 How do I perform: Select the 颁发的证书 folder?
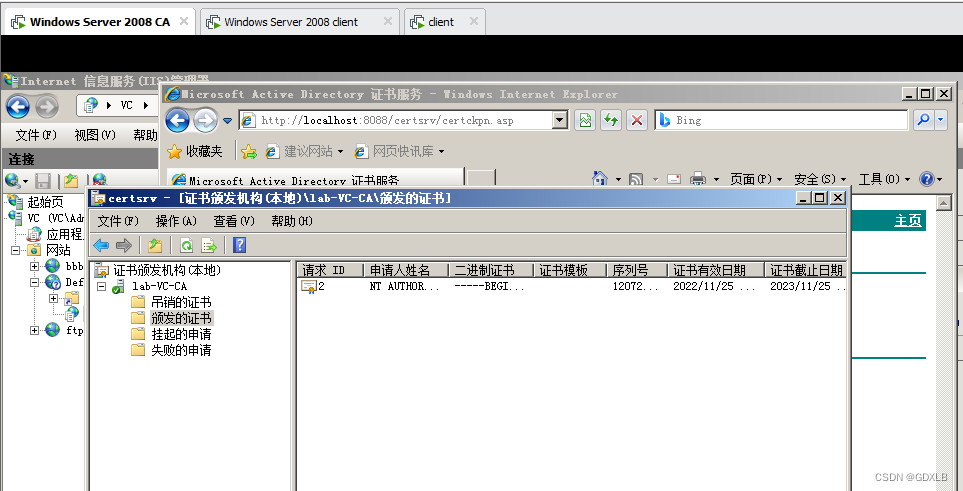[x=181, y=318]
